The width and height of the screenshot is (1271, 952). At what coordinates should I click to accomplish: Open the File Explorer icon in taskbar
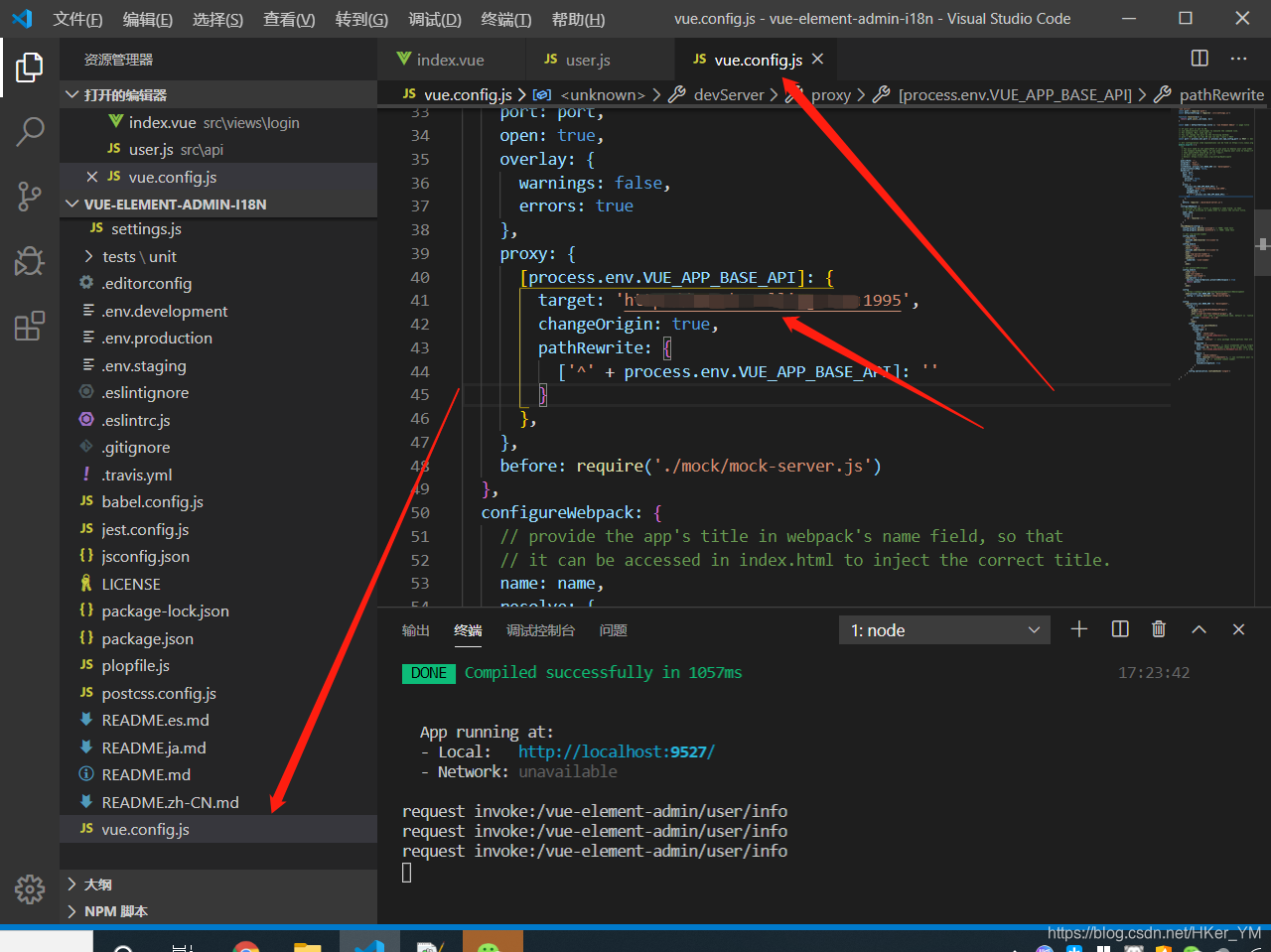tap(308, 945)
